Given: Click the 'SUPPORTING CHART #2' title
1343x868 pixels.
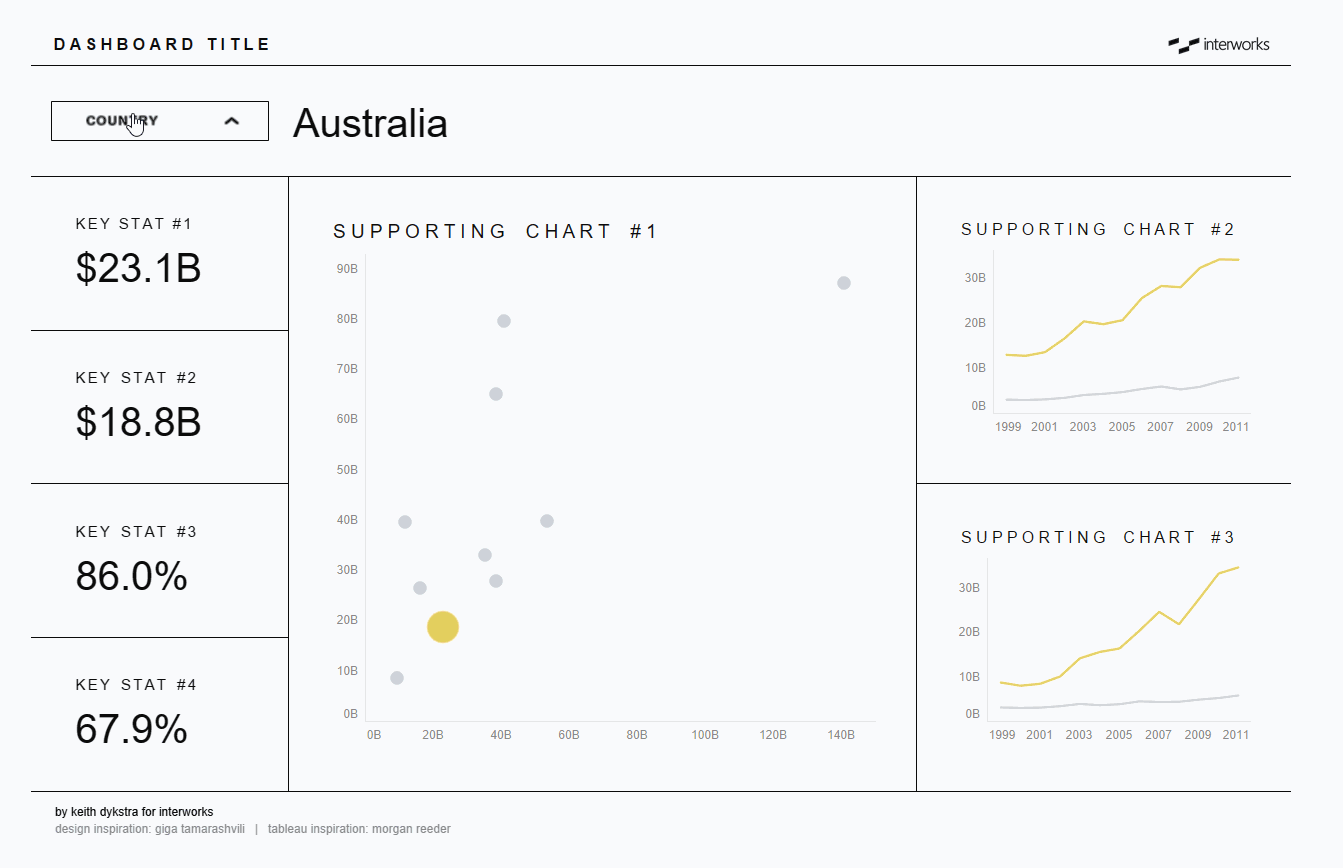Looking at the screenshot, I should [x=1098, y=229].
